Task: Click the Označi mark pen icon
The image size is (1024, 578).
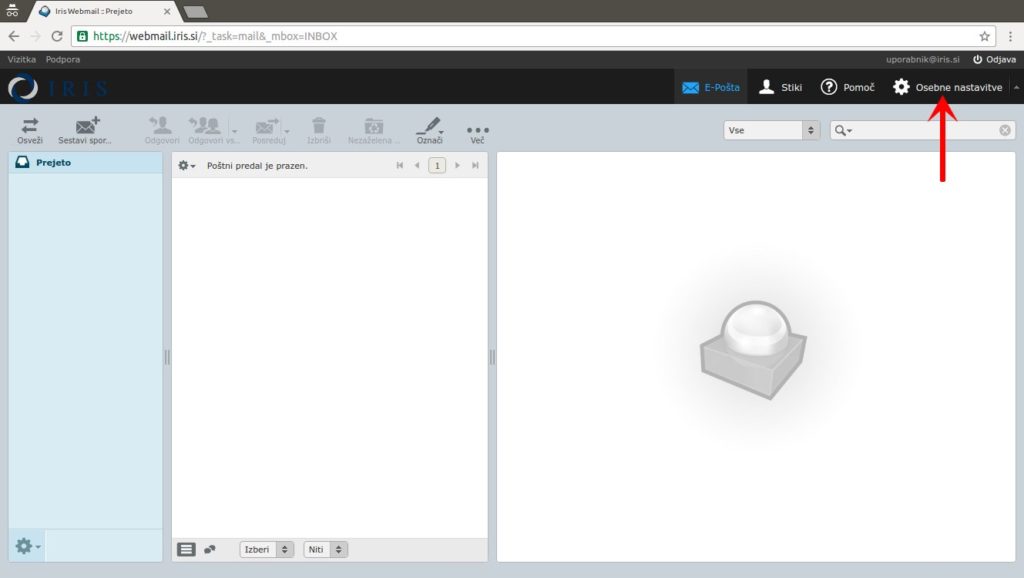Action: point(428,126)
